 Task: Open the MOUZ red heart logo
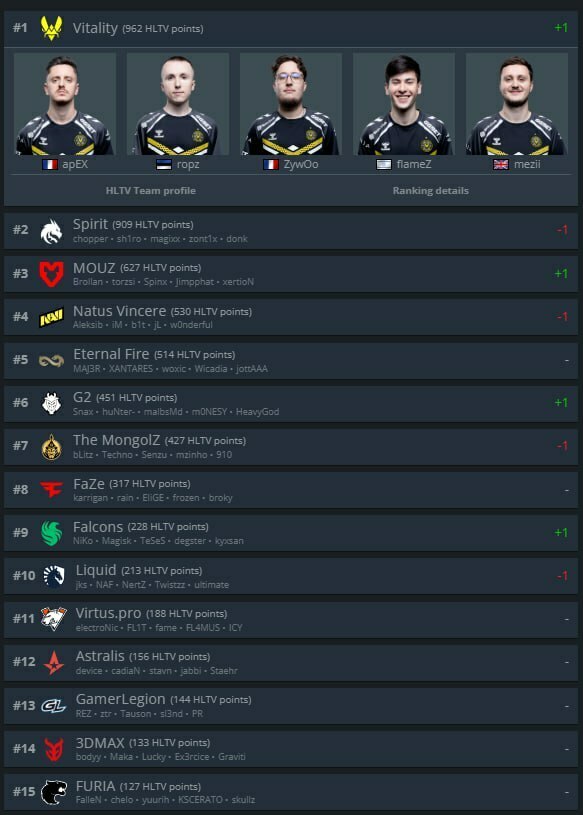pos(51,274)
